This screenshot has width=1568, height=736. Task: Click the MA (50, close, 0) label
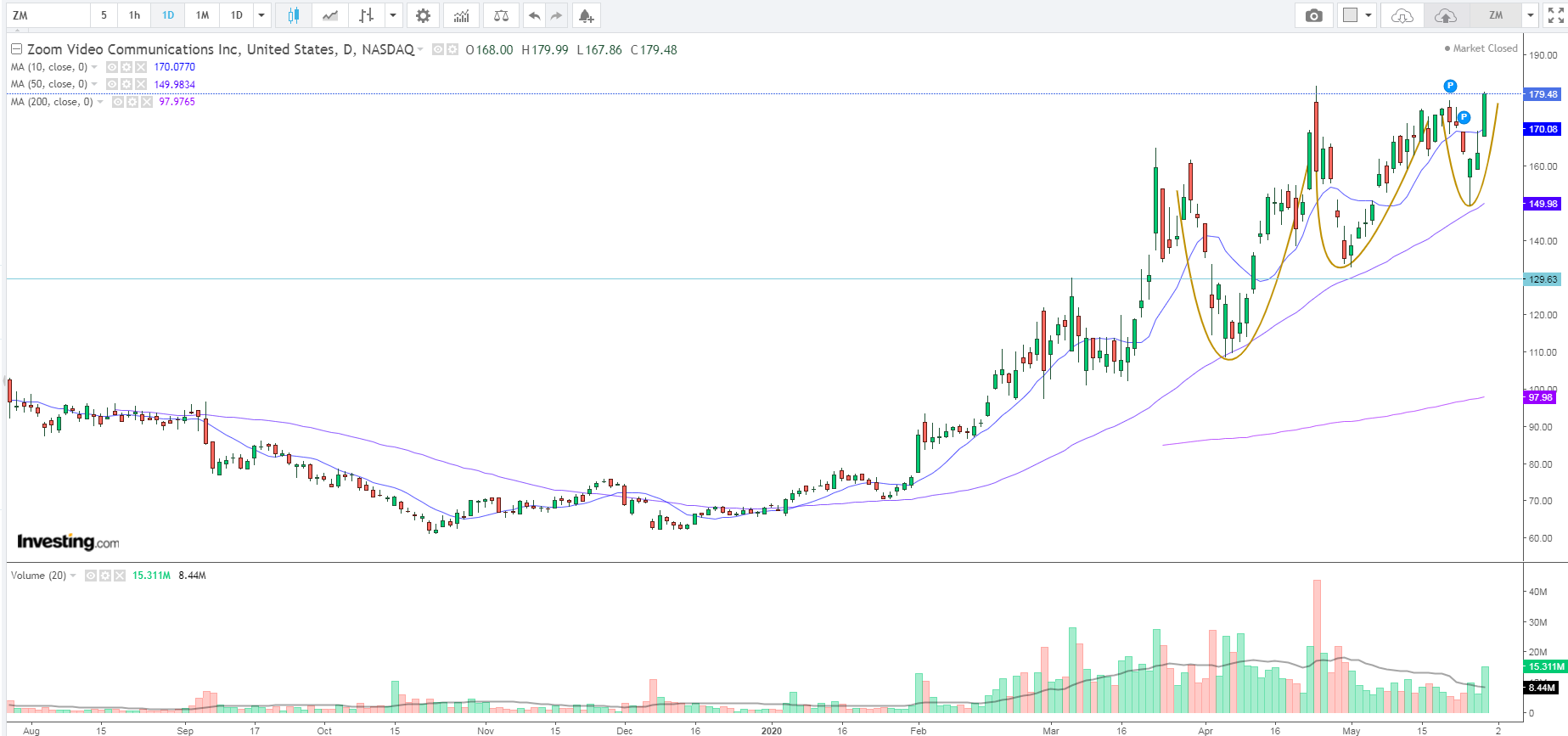tap(49, 84)
